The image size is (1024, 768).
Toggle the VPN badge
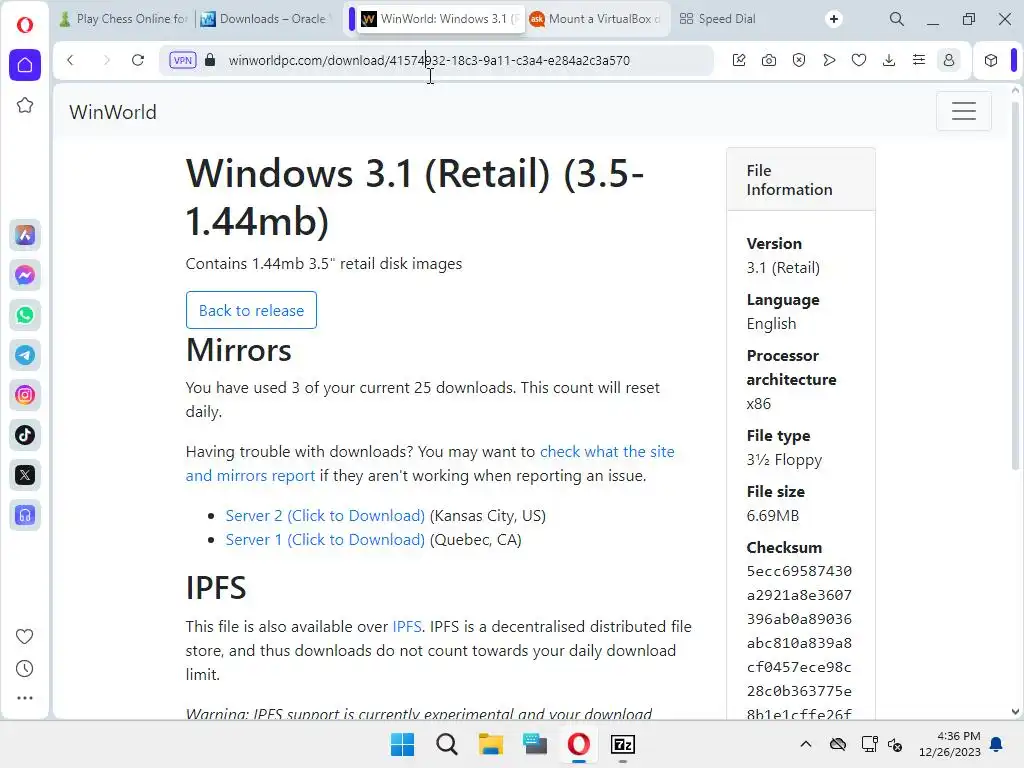point(183,60)
